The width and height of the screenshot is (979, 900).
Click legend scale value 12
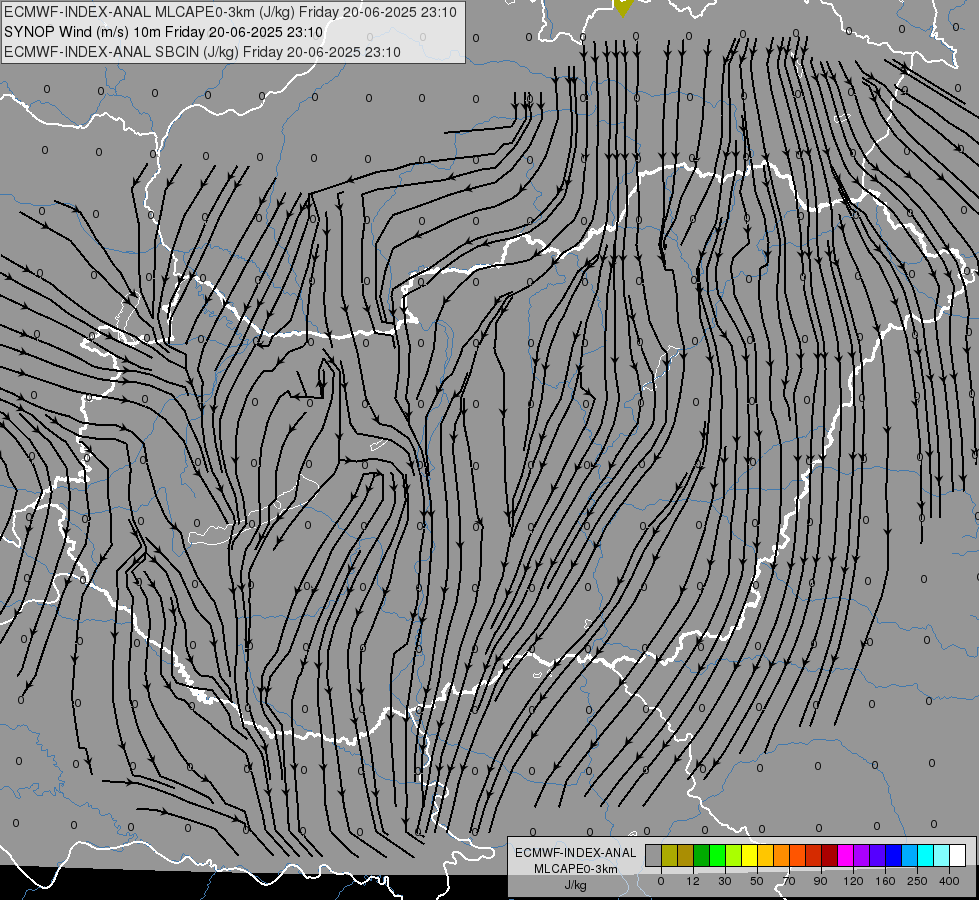tap(693, 881)
